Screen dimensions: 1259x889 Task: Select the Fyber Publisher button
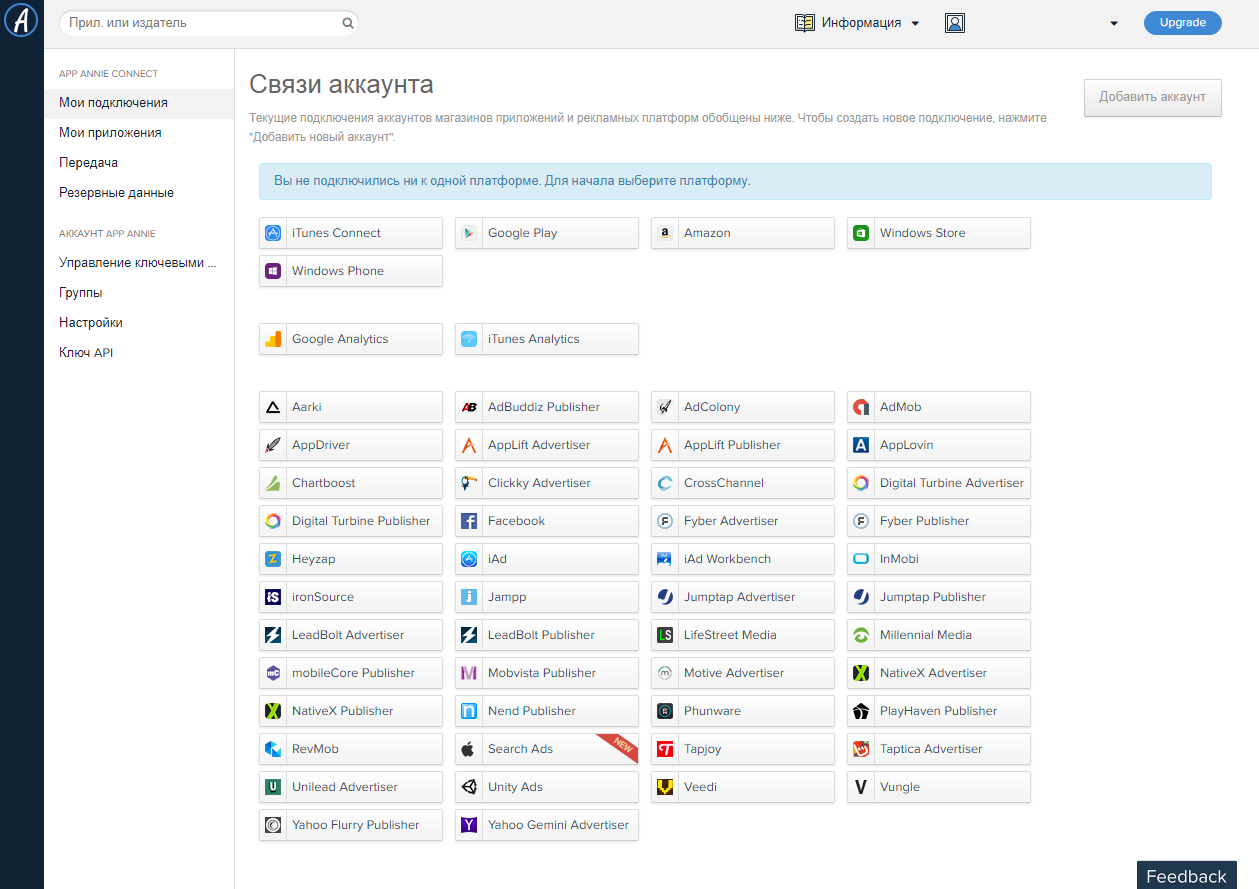[938, 521]
